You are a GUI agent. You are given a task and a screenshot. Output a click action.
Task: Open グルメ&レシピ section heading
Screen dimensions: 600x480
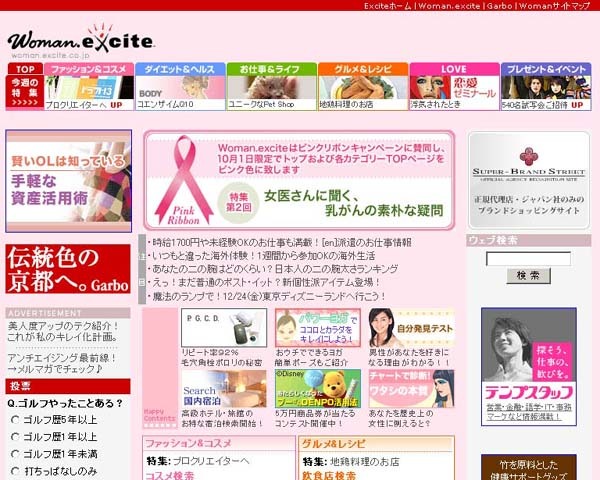coord(333,444)
